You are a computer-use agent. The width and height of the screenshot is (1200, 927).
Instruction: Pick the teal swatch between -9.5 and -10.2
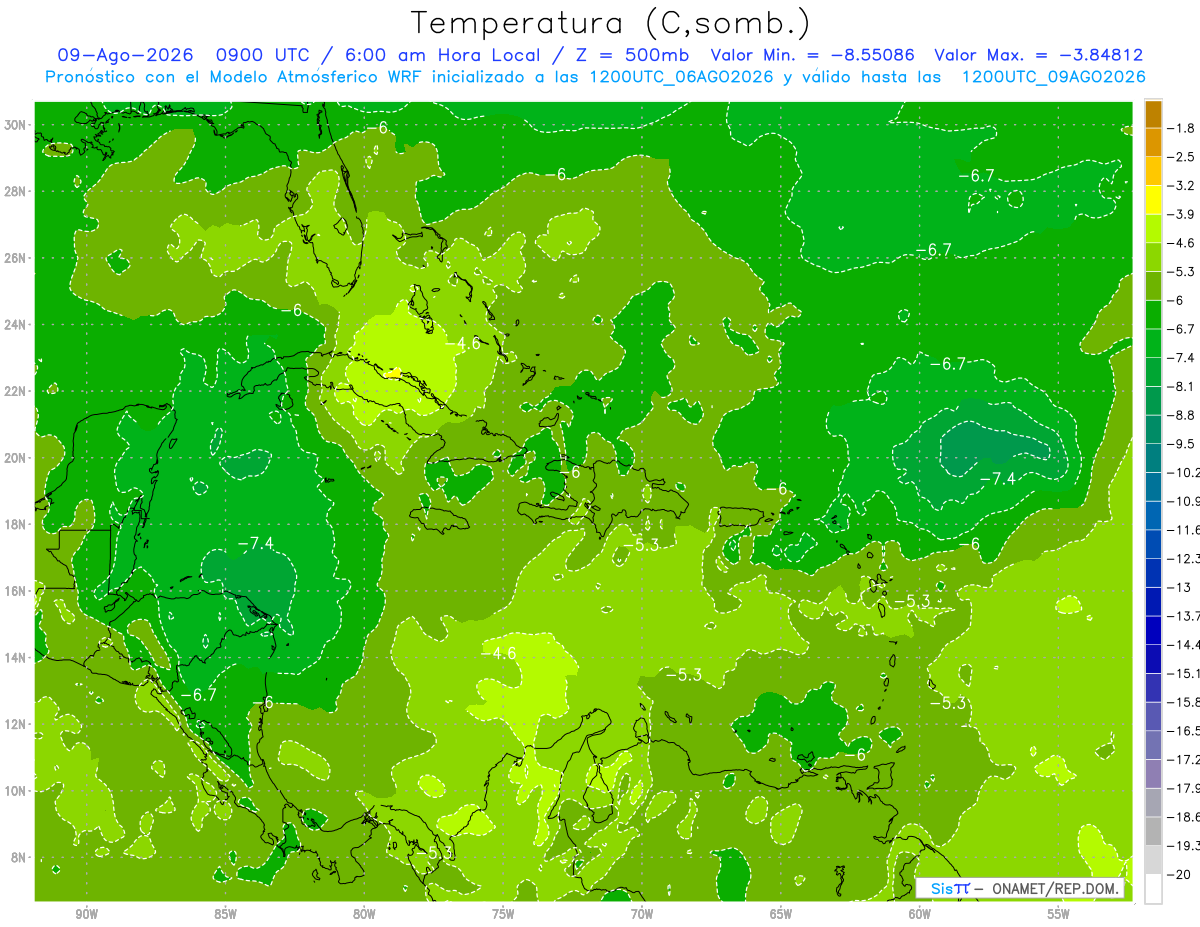tap(1153, 458)
